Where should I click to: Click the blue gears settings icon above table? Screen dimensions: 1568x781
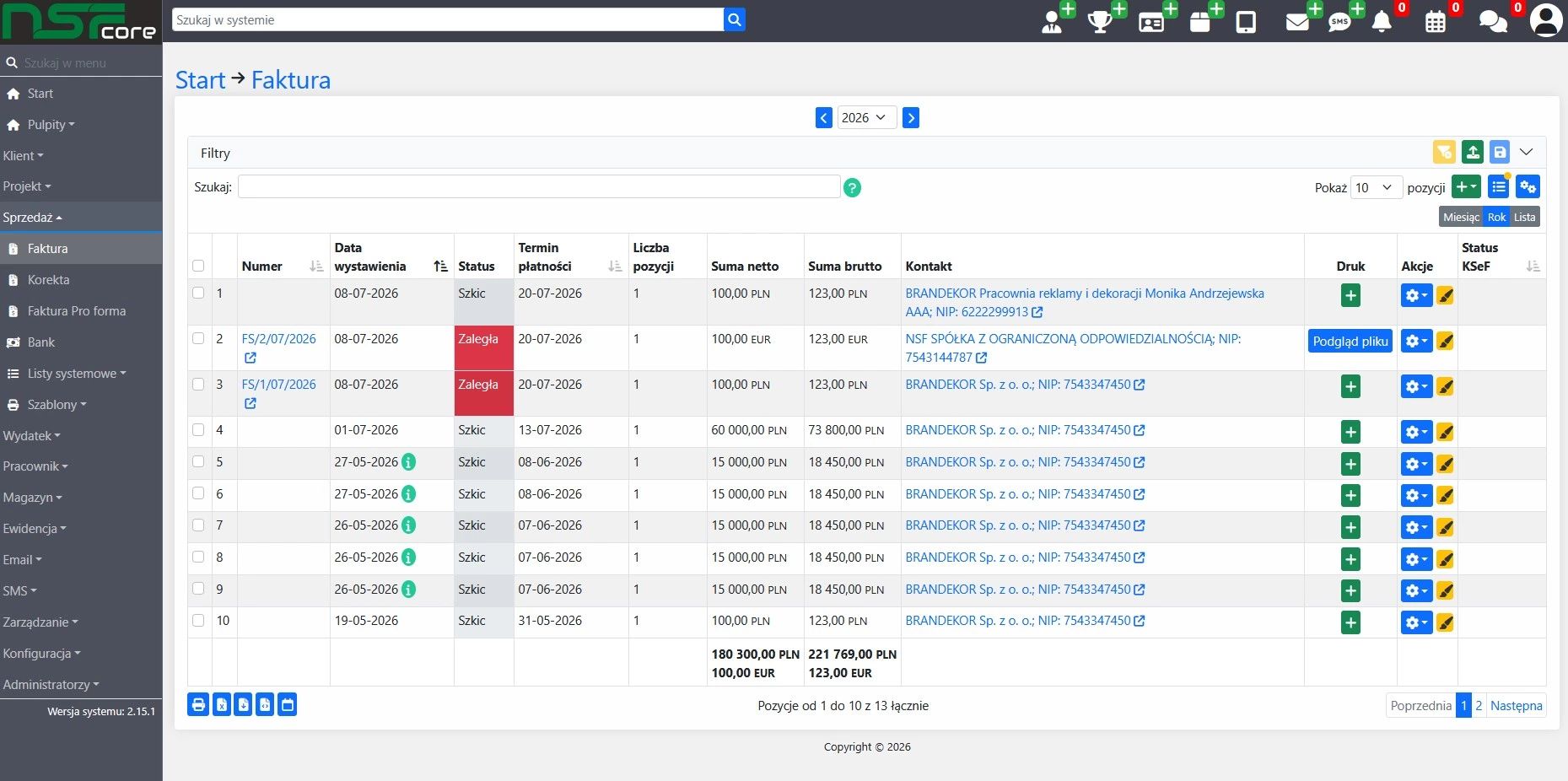(x=1528, y=187)
